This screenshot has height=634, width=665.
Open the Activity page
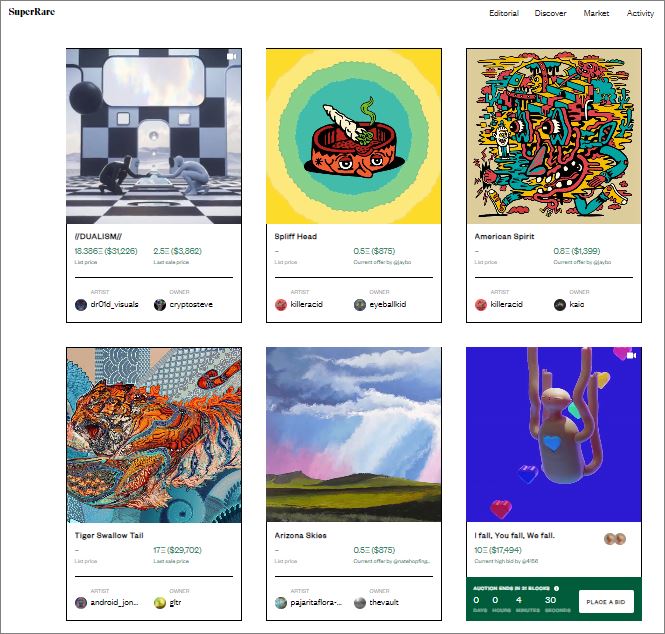640,13
